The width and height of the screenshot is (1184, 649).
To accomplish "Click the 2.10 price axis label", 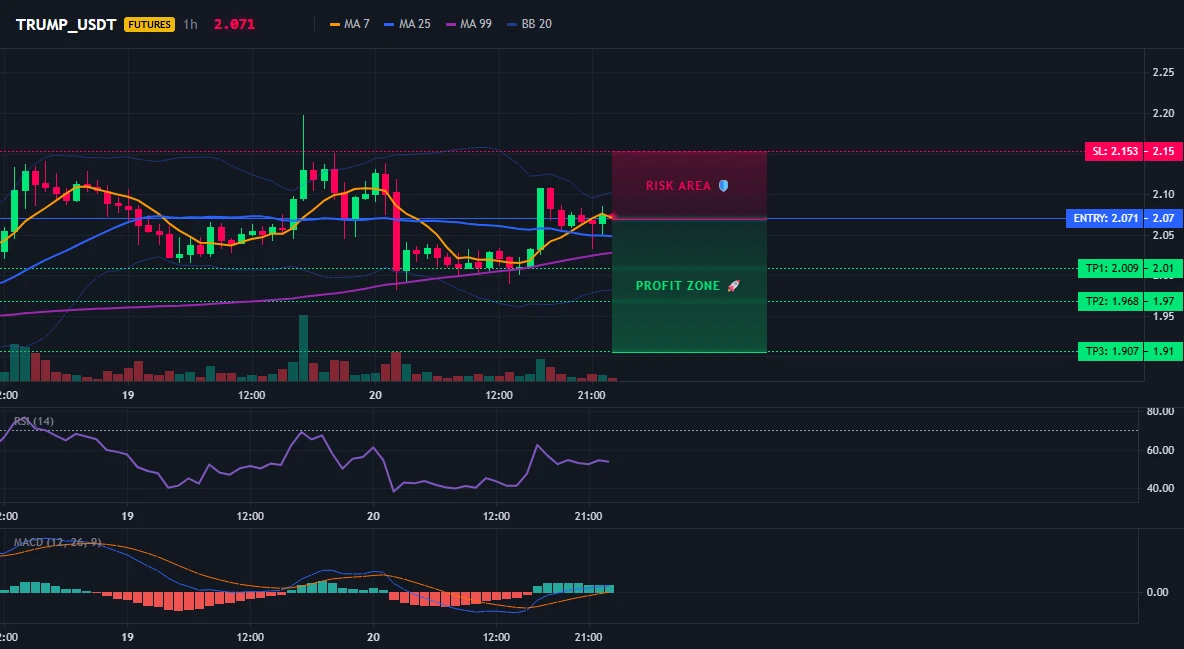I will [1163, 194].
